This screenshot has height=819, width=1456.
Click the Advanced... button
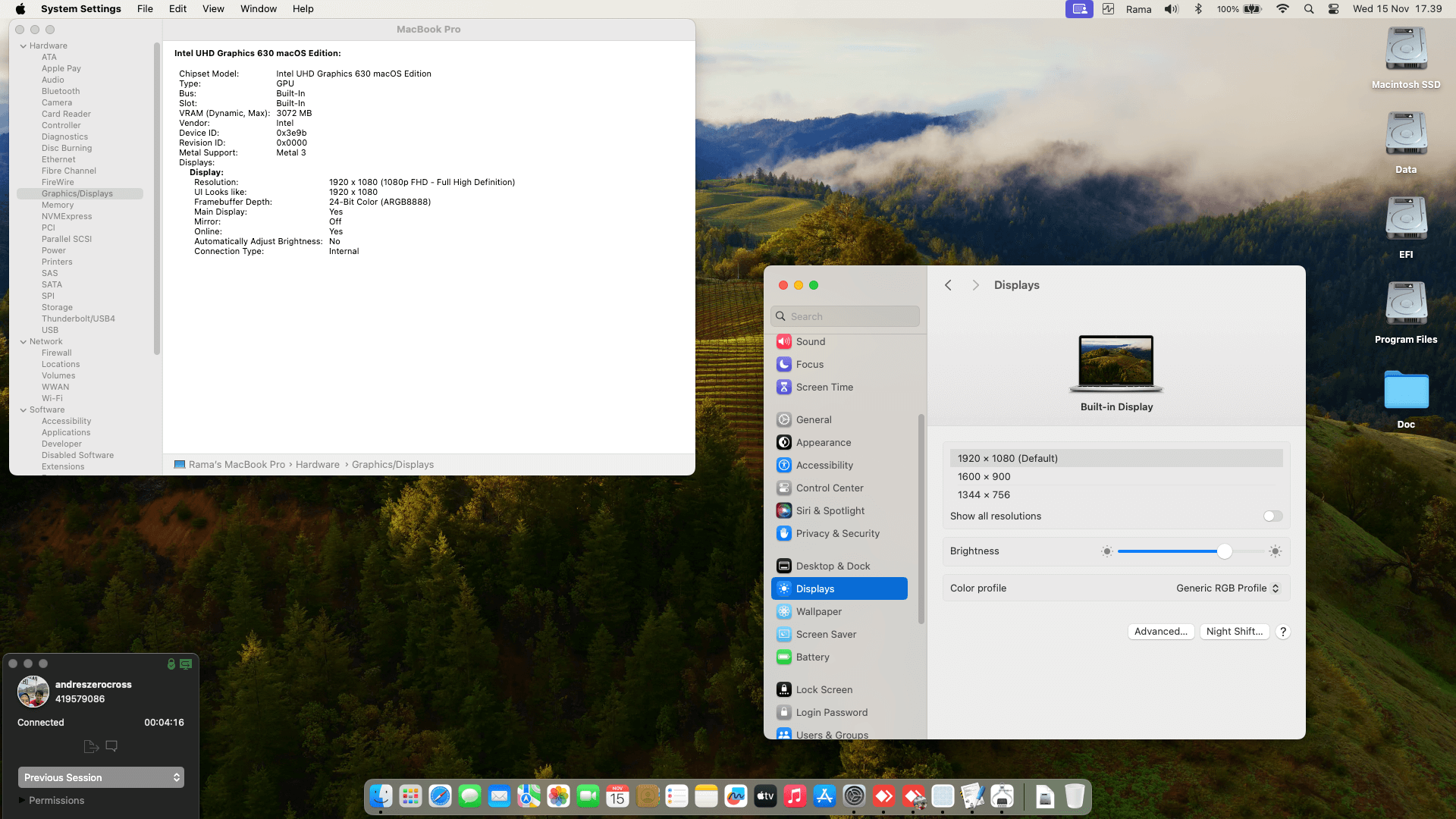pos(1161,632)
